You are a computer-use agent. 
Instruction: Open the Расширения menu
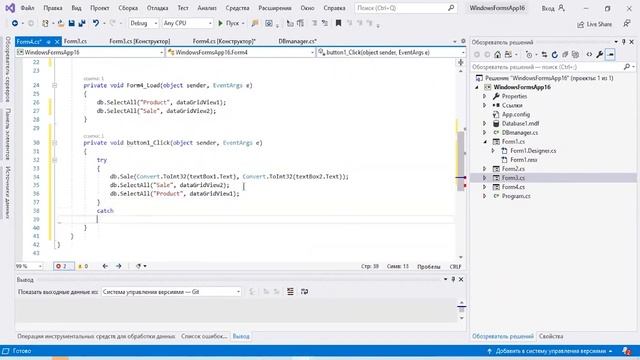(x=275, y=8)
